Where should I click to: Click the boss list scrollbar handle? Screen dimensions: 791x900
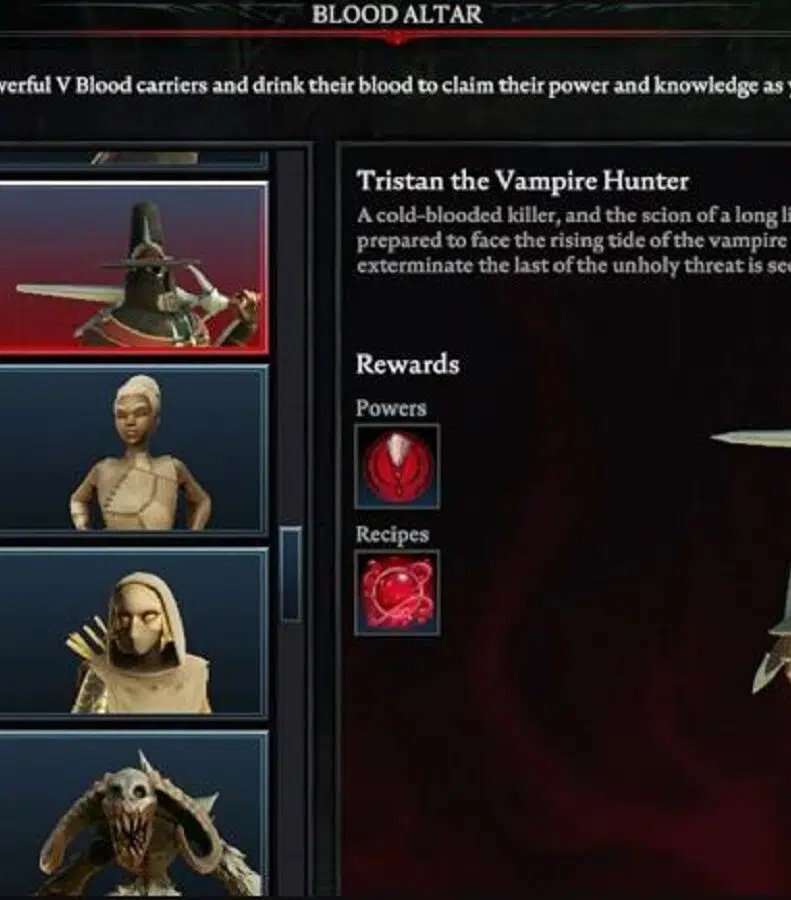click(x=292, y=574)
